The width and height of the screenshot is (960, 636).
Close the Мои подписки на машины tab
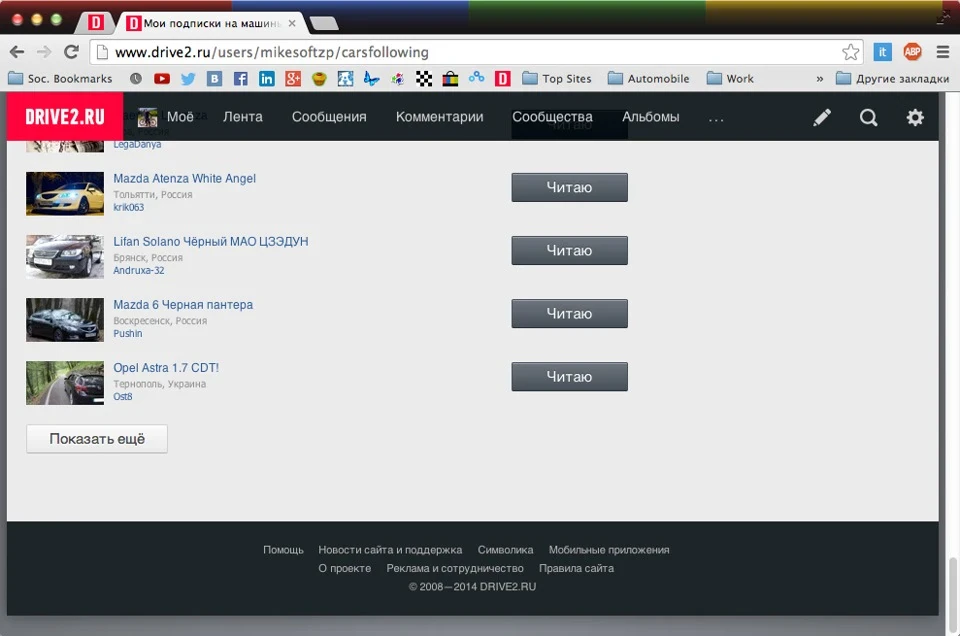pos(292,23)
